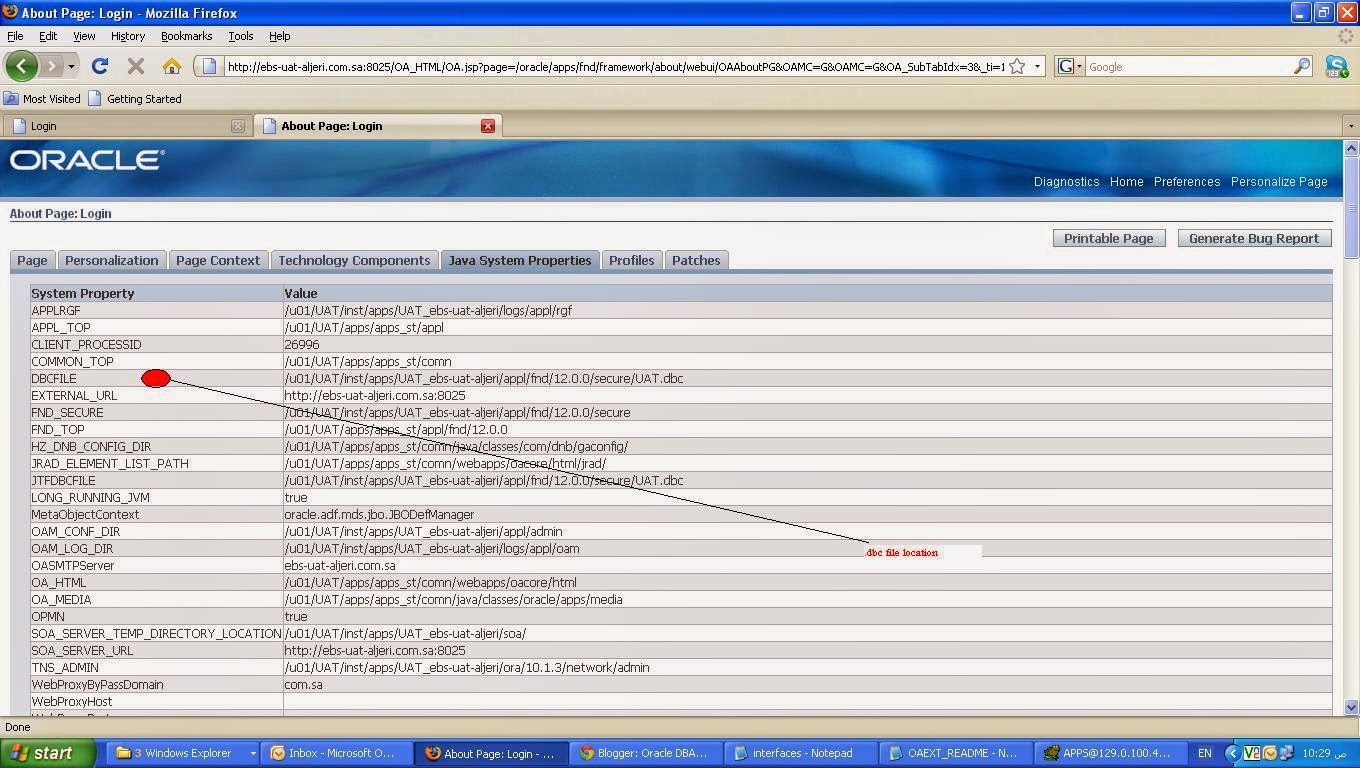Click the Stop loading icon
The image size is (1360, 768).
pyautogui.click(x=135, y=66)
